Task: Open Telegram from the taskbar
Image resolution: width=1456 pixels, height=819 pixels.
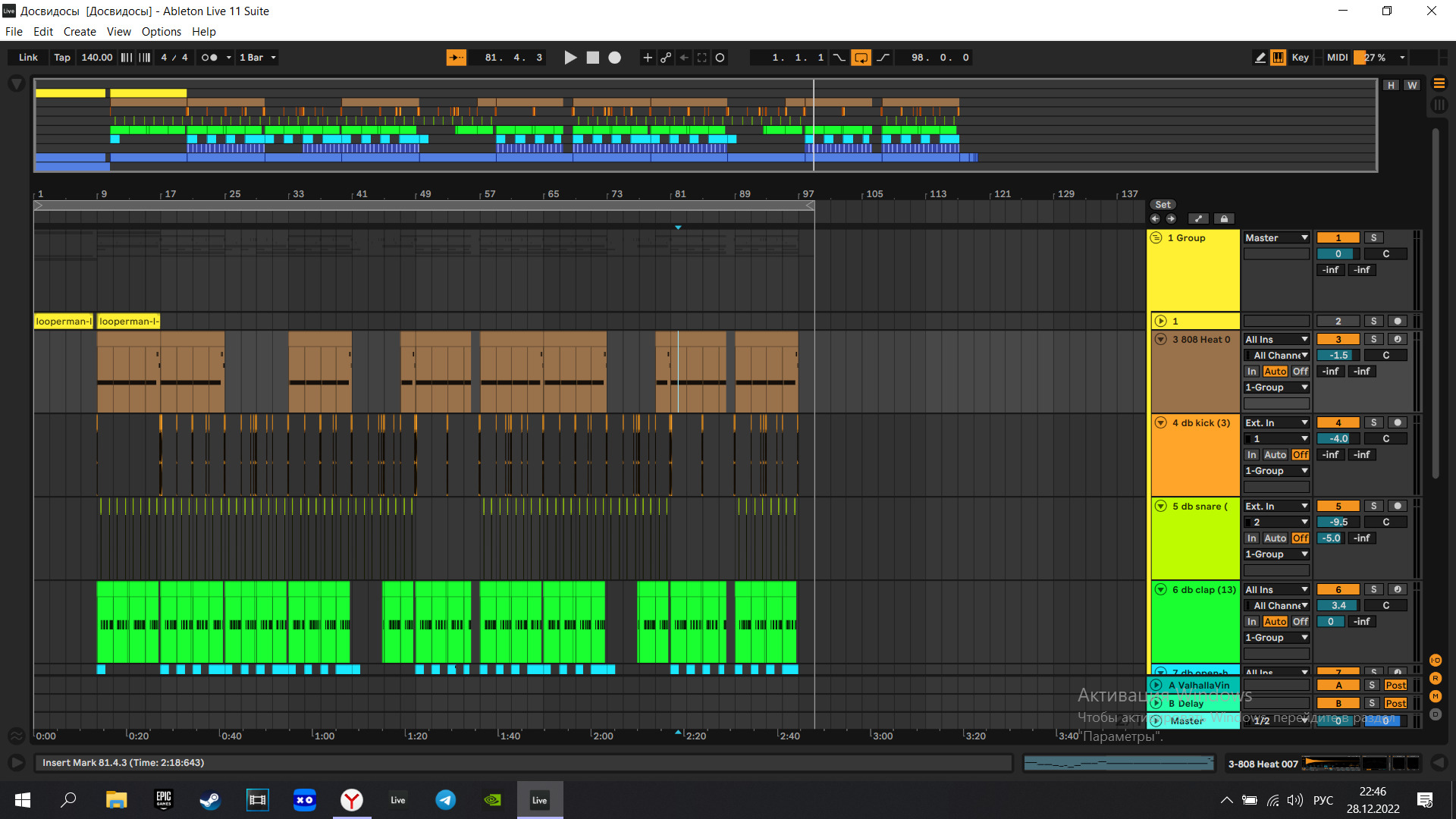Action: pyautogui.click(x=445, y=800)
